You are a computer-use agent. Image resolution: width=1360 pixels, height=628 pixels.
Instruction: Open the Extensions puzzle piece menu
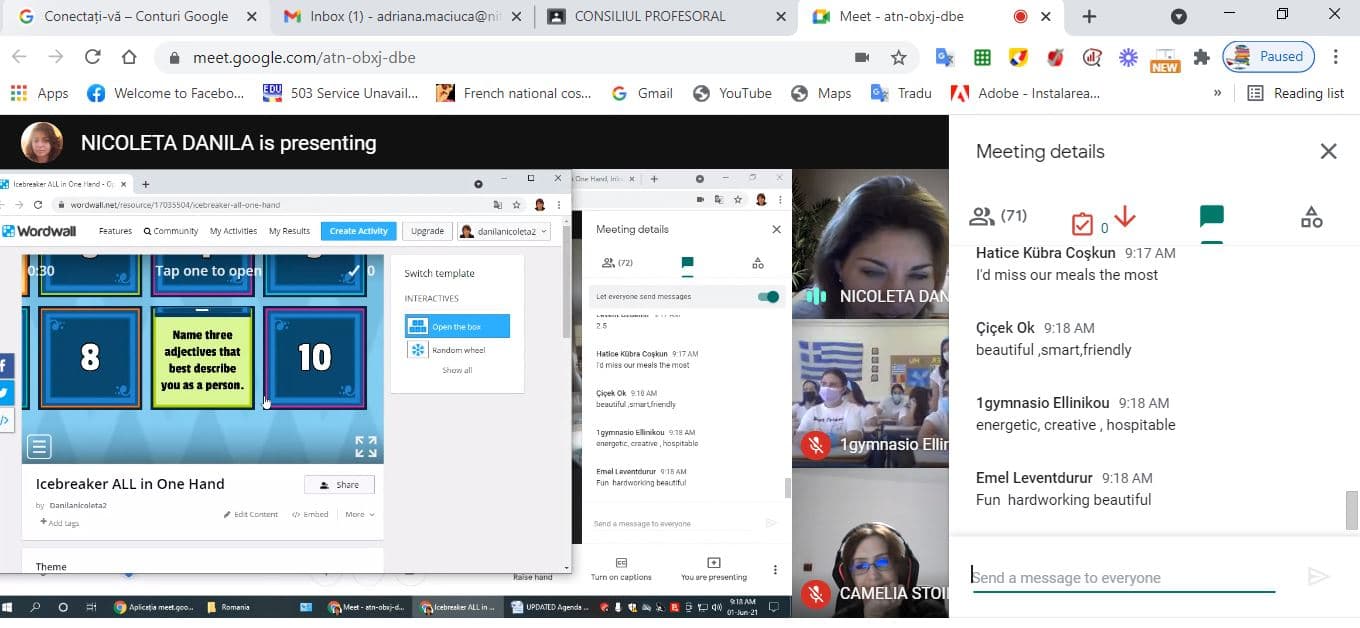(x=1202, y=58)
